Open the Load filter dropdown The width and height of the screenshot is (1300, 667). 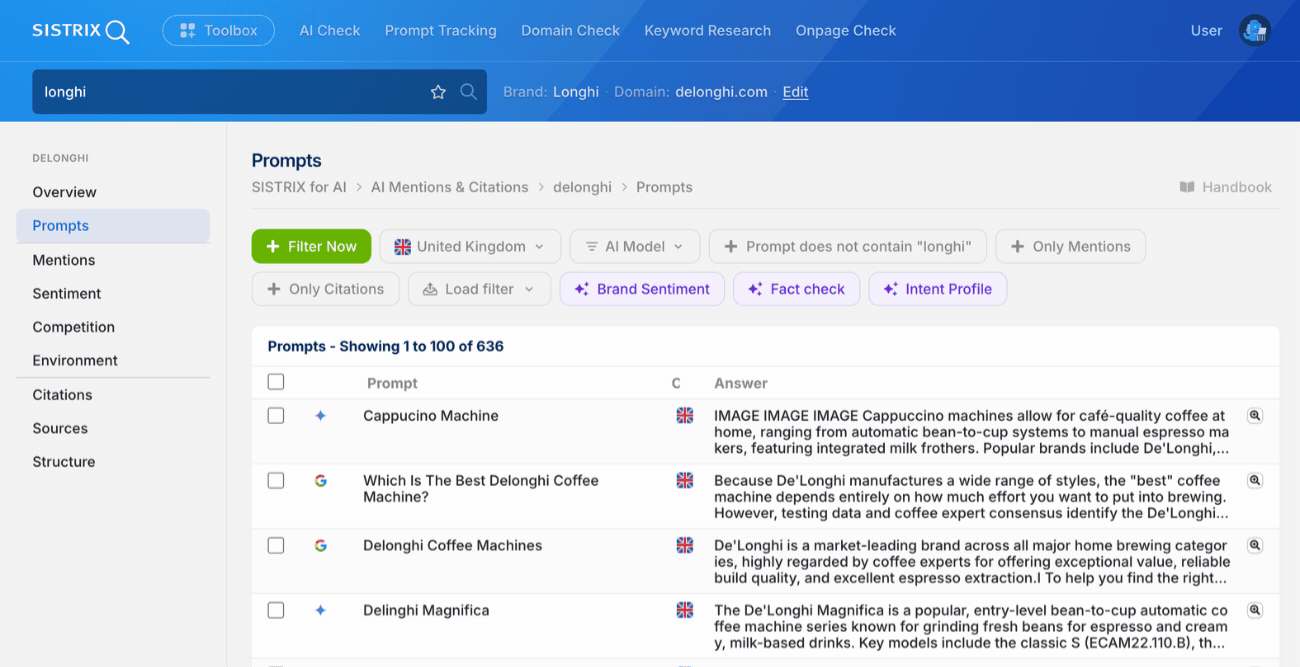click(x=479, y=289)
